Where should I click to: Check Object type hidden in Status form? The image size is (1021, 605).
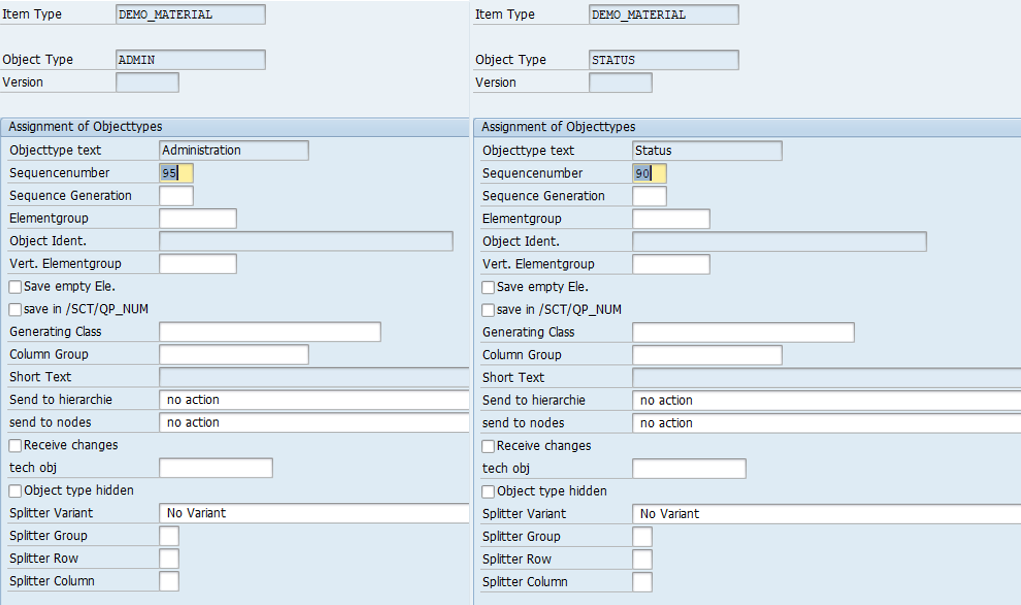tap(488, 492)
